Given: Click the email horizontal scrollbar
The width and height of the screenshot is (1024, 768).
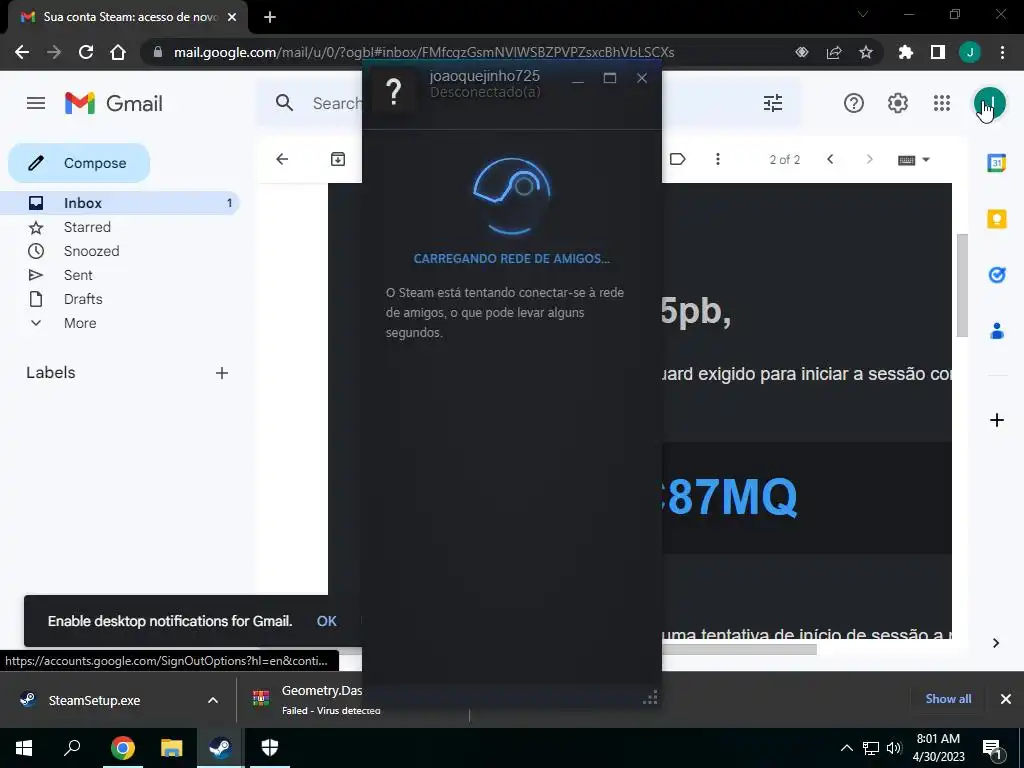Looking at the screenshot, I should tap(739, 649).
